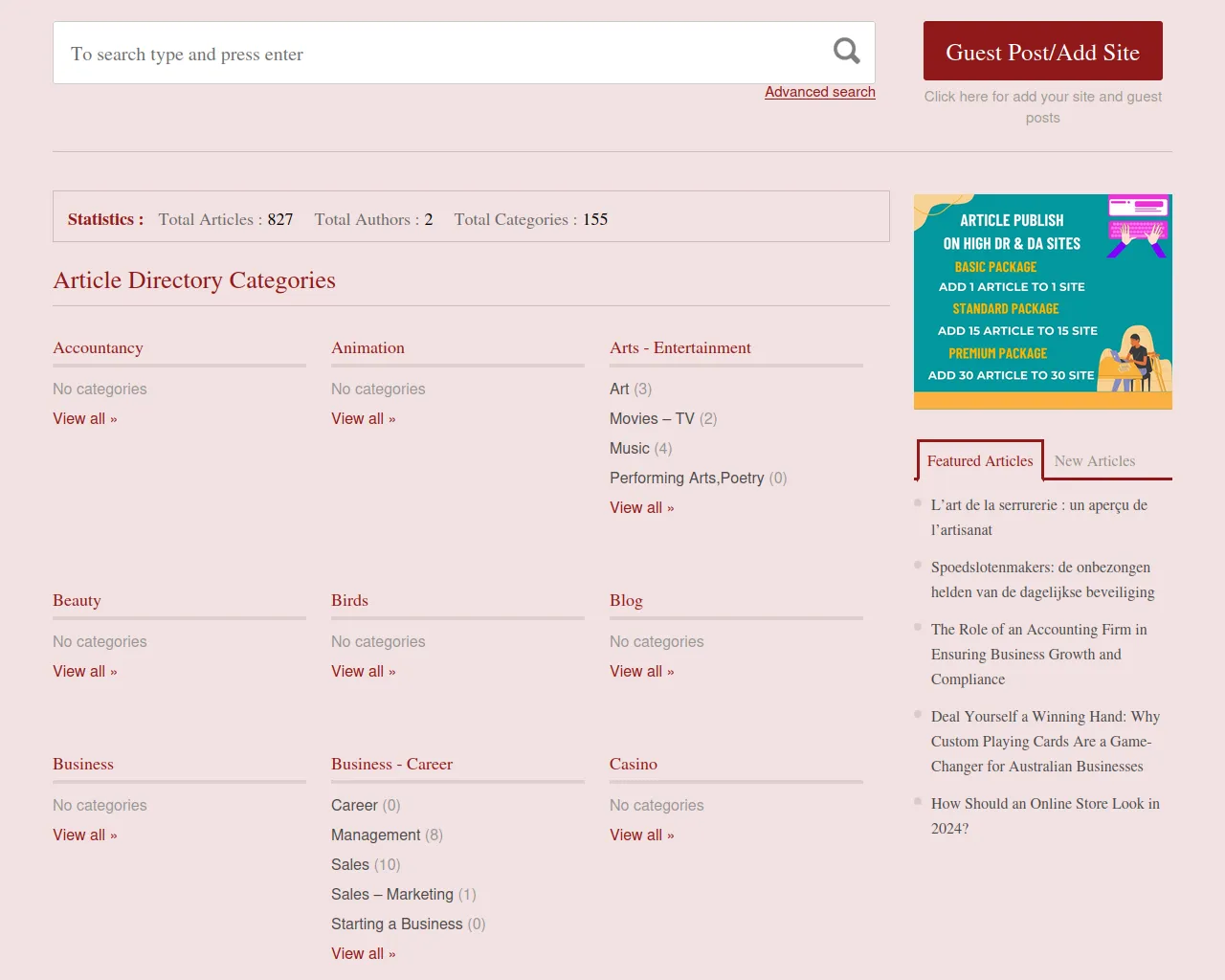Click the magnifying glass search icon
This screenshot has height=980, width=1225.
[x=846, y=52]
